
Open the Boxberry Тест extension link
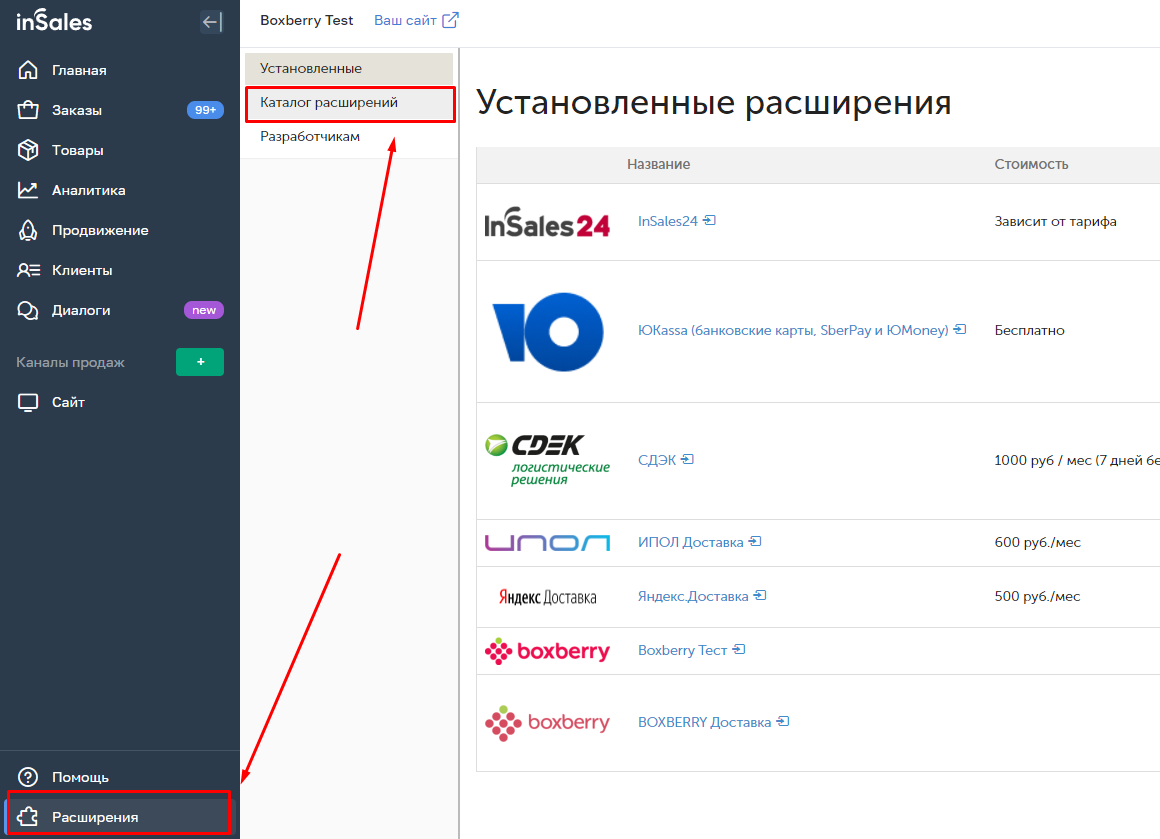pyautogui.click(x=682, y=650)
